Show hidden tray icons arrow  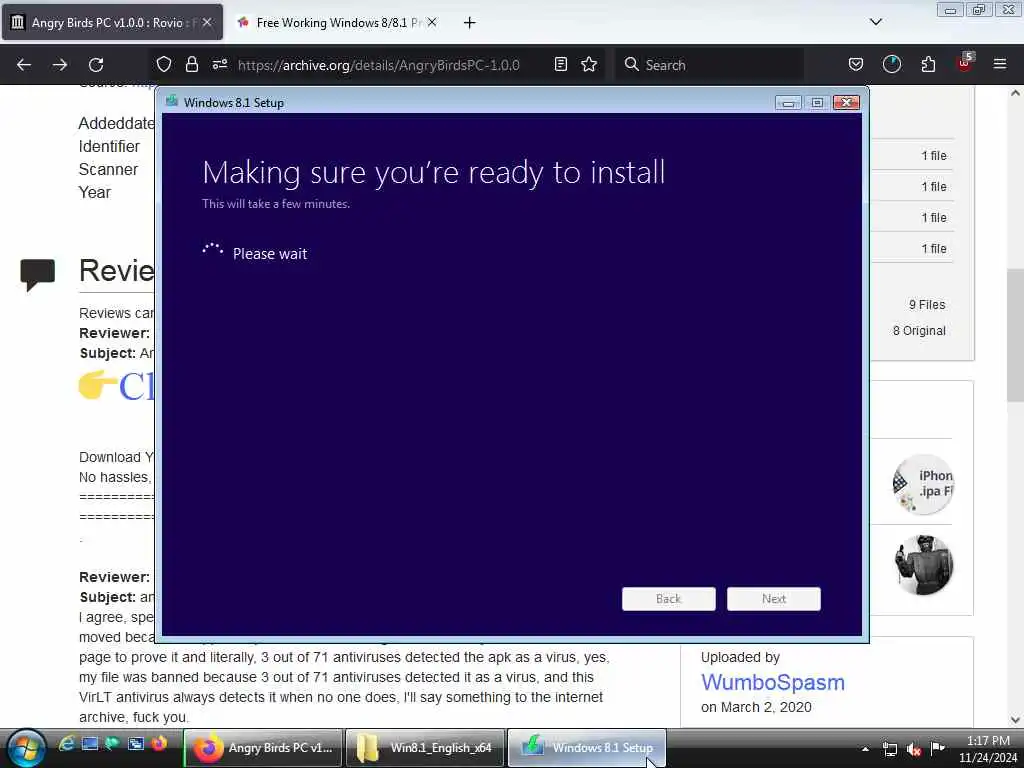865,748
